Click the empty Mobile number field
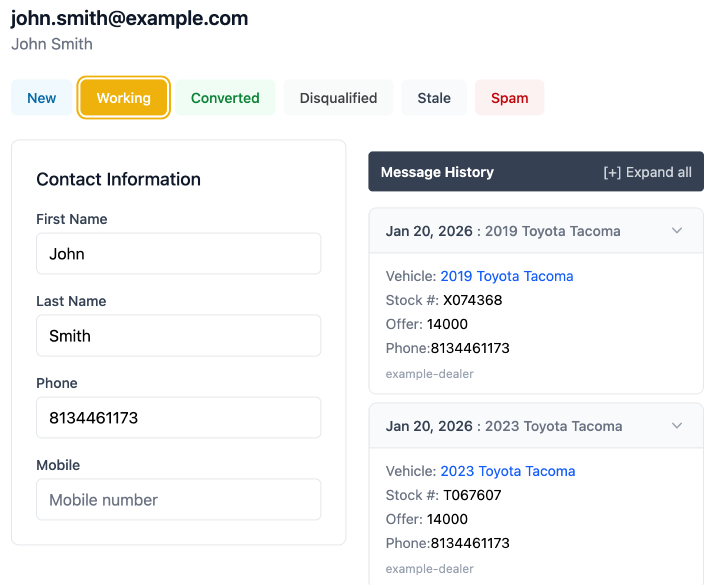The image size is (716, 585). tap(178, 500)
